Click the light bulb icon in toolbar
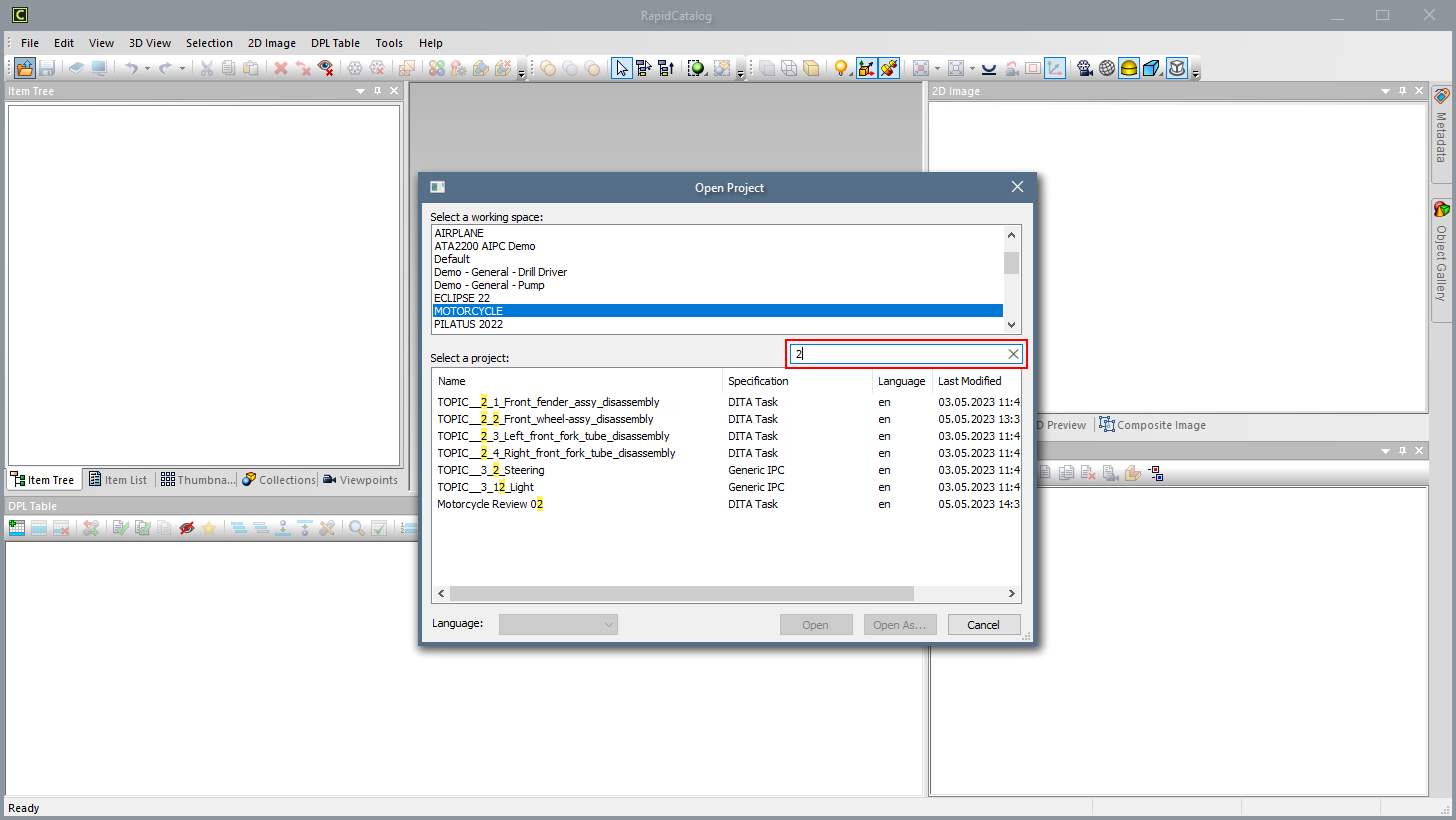The height and width of the screenshot is (820, 1456). pyautogui.click(x=841, y=68)
